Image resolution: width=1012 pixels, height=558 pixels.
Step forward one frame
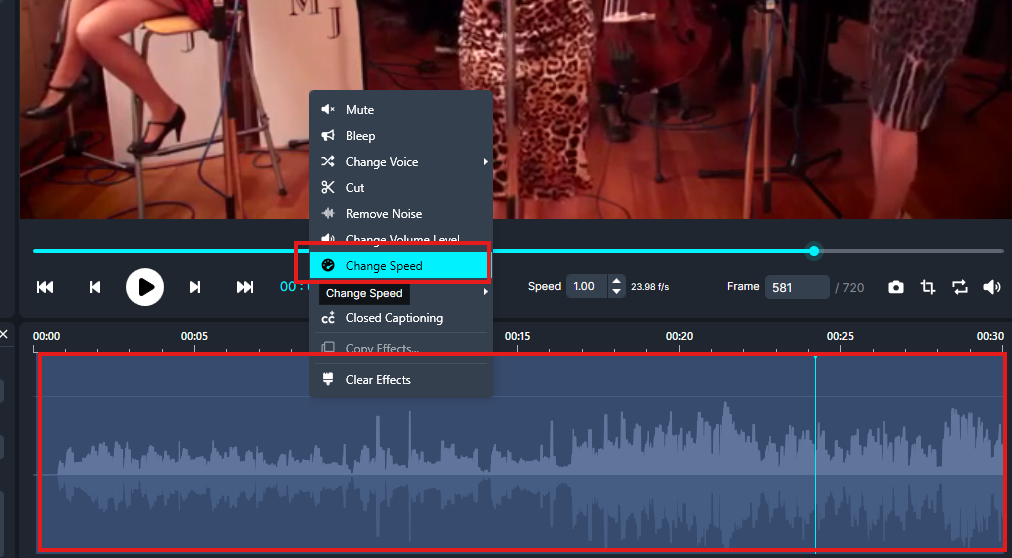(195, 287)
